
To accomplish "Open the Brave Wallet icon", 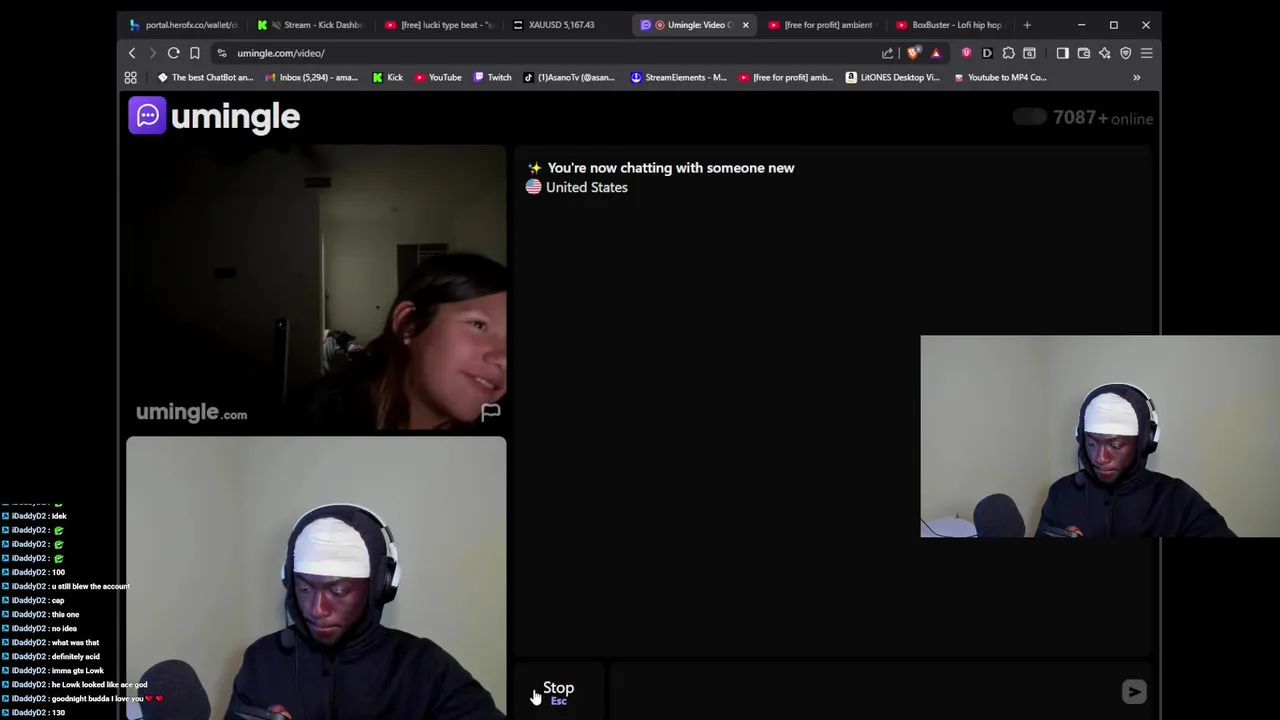I will (1083, 53).
